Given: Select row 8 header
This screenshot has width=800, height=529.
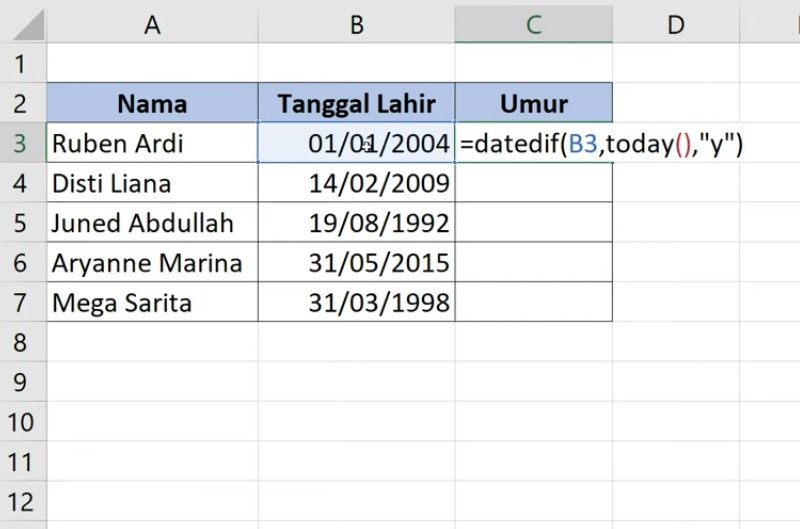Looking at the screenshot, I should coord(22,343).
